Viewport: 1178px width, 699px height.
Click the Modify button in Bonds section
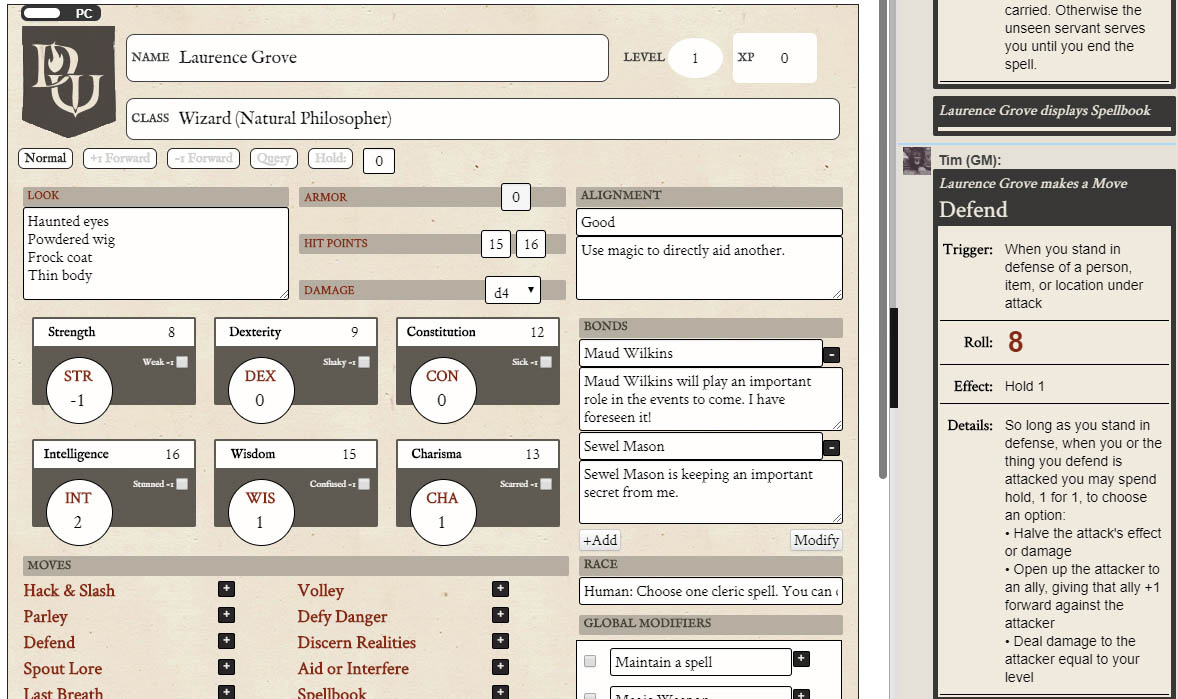coord(815,539)
